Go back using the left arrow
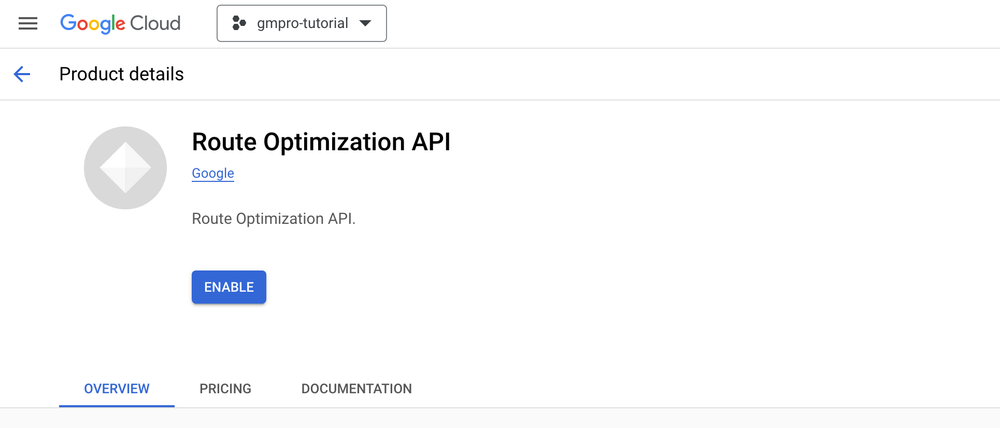Viewport: 1000px width, 428px height. click(22, 74)
